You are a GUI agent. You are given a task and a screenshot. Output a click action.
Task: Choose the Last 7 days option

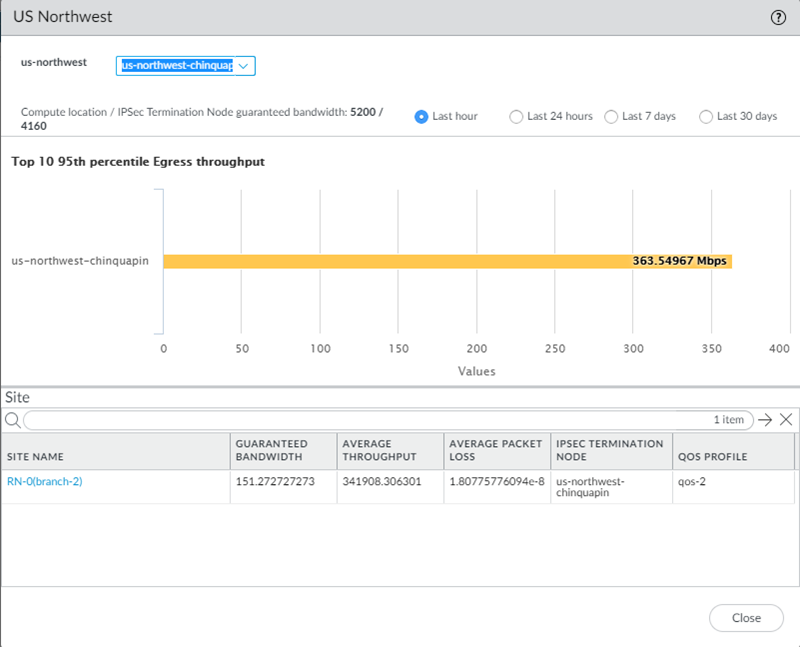[611, 116]
